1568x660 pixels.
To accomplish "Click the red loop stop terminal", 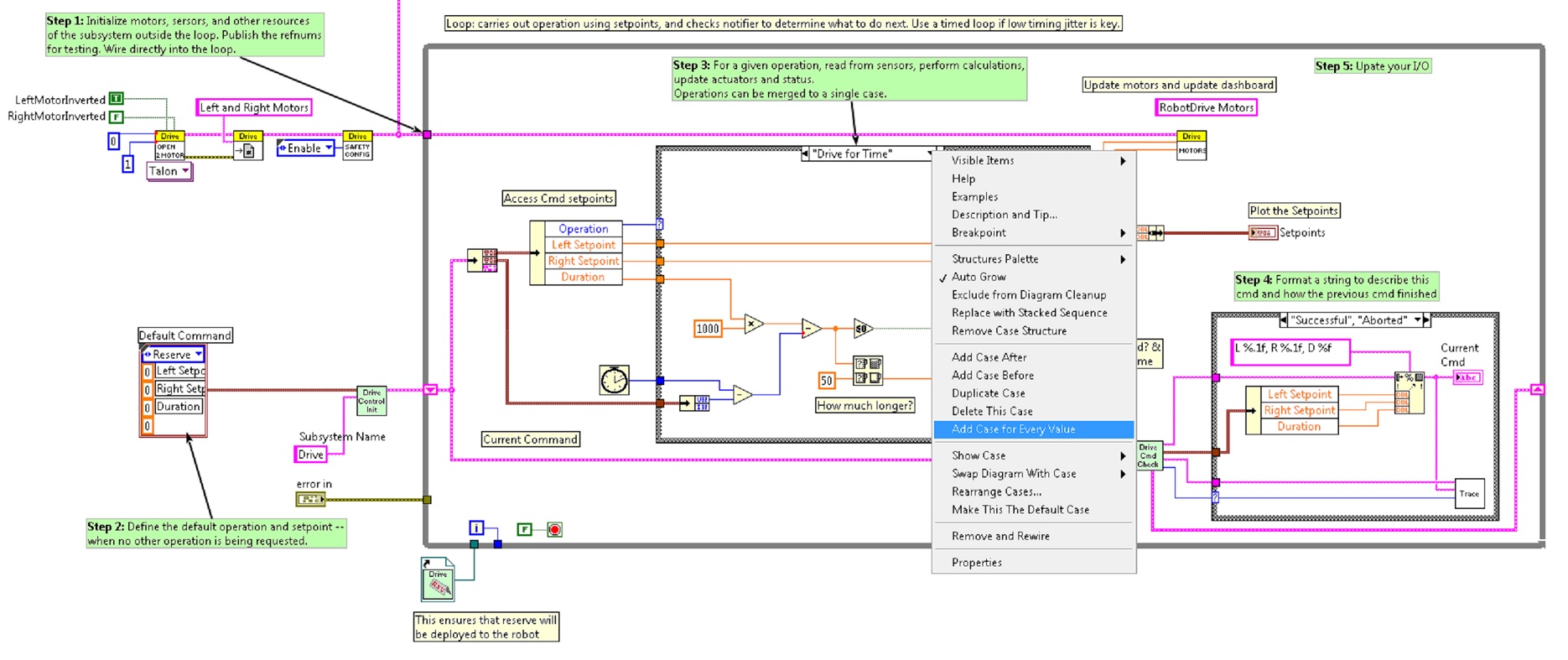I will click(x=554, y=529).
